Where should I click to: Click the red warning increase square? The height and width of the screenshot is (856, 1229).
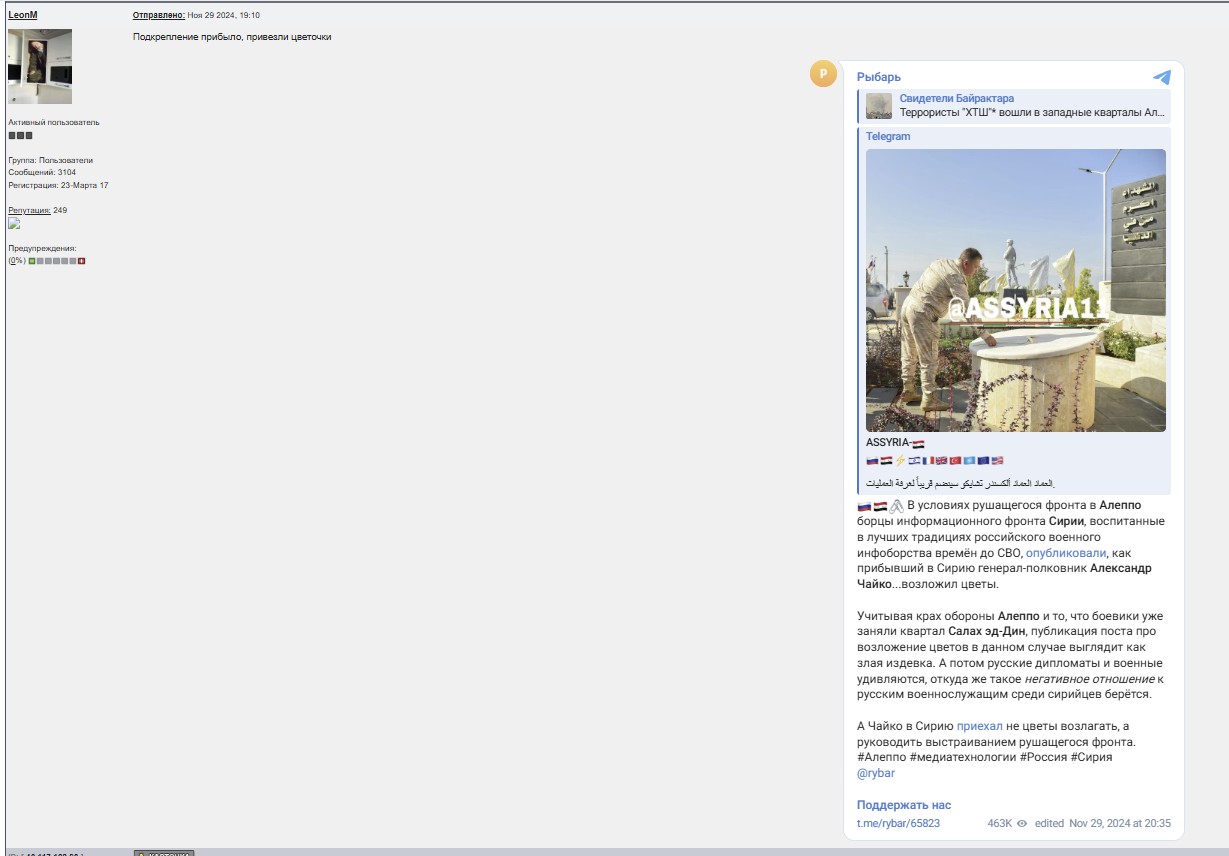tap(81, 261)
